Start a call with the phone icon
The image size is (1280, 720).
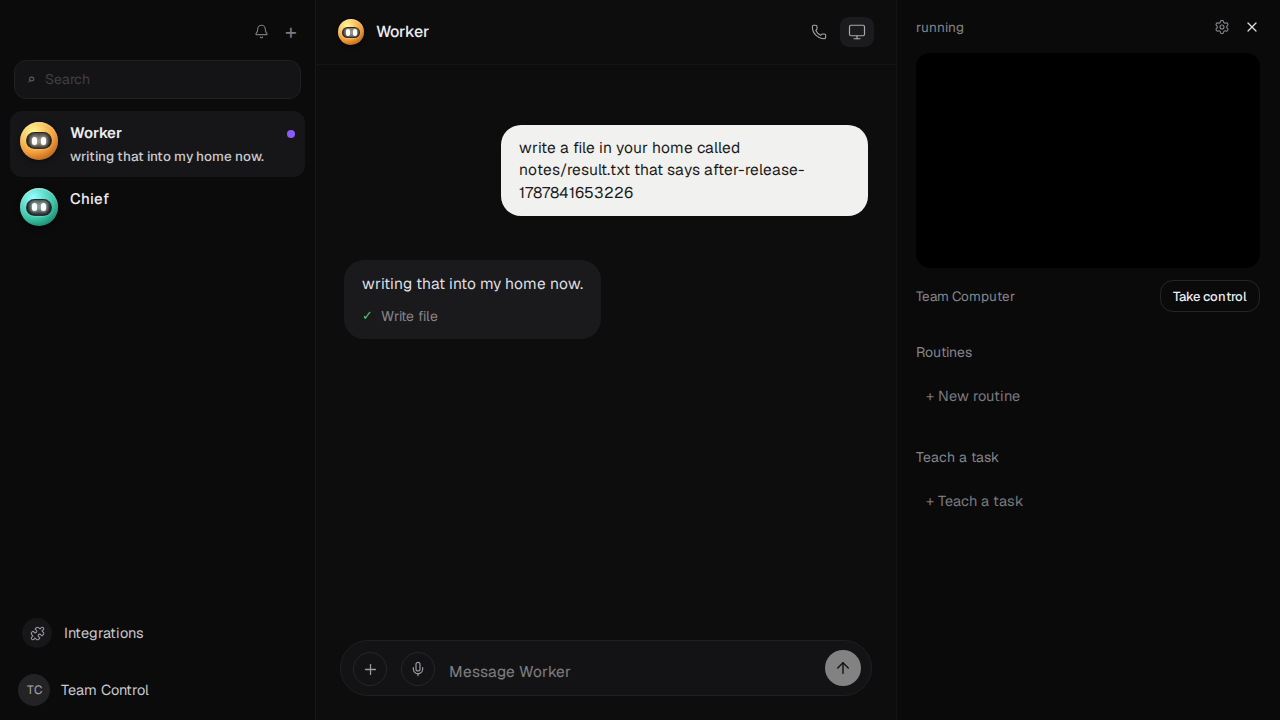819,32
